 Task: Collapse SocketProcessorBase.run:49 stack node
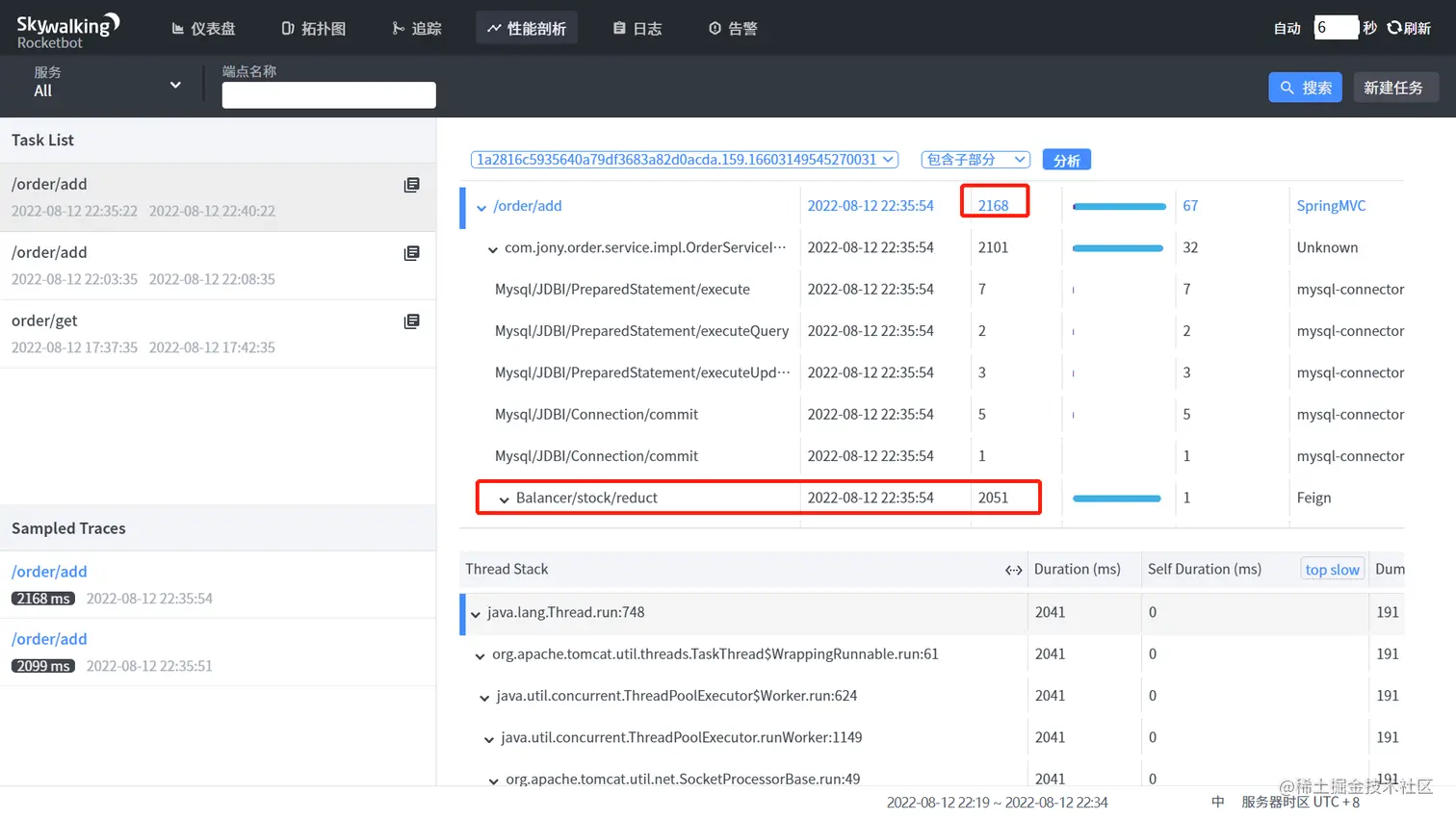(494, 781)
